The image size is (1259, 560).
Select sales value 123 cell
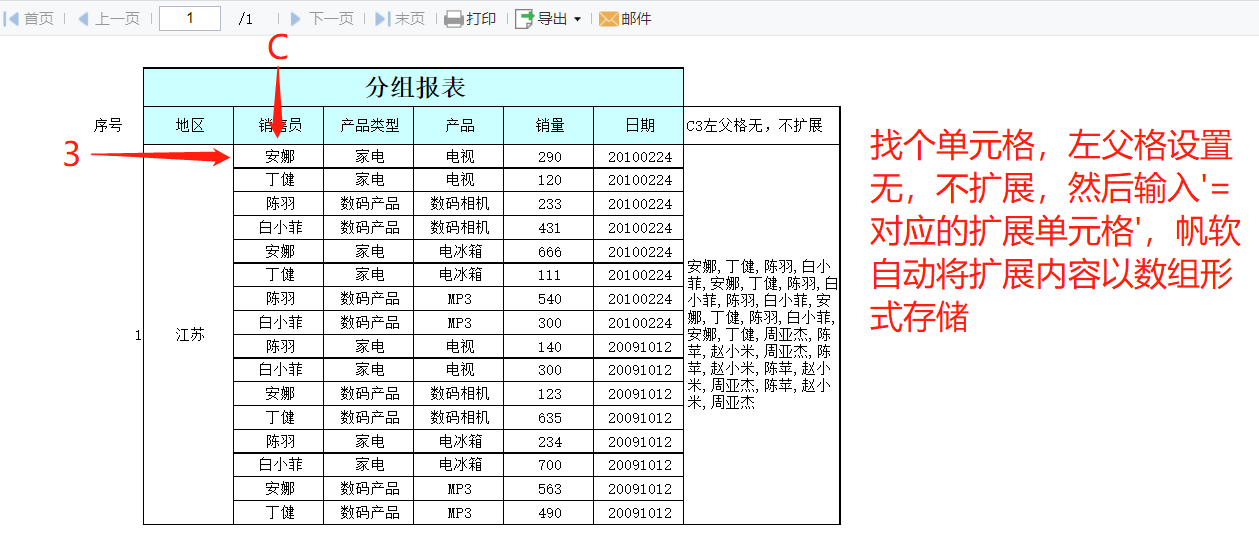(x=549, y=394)
